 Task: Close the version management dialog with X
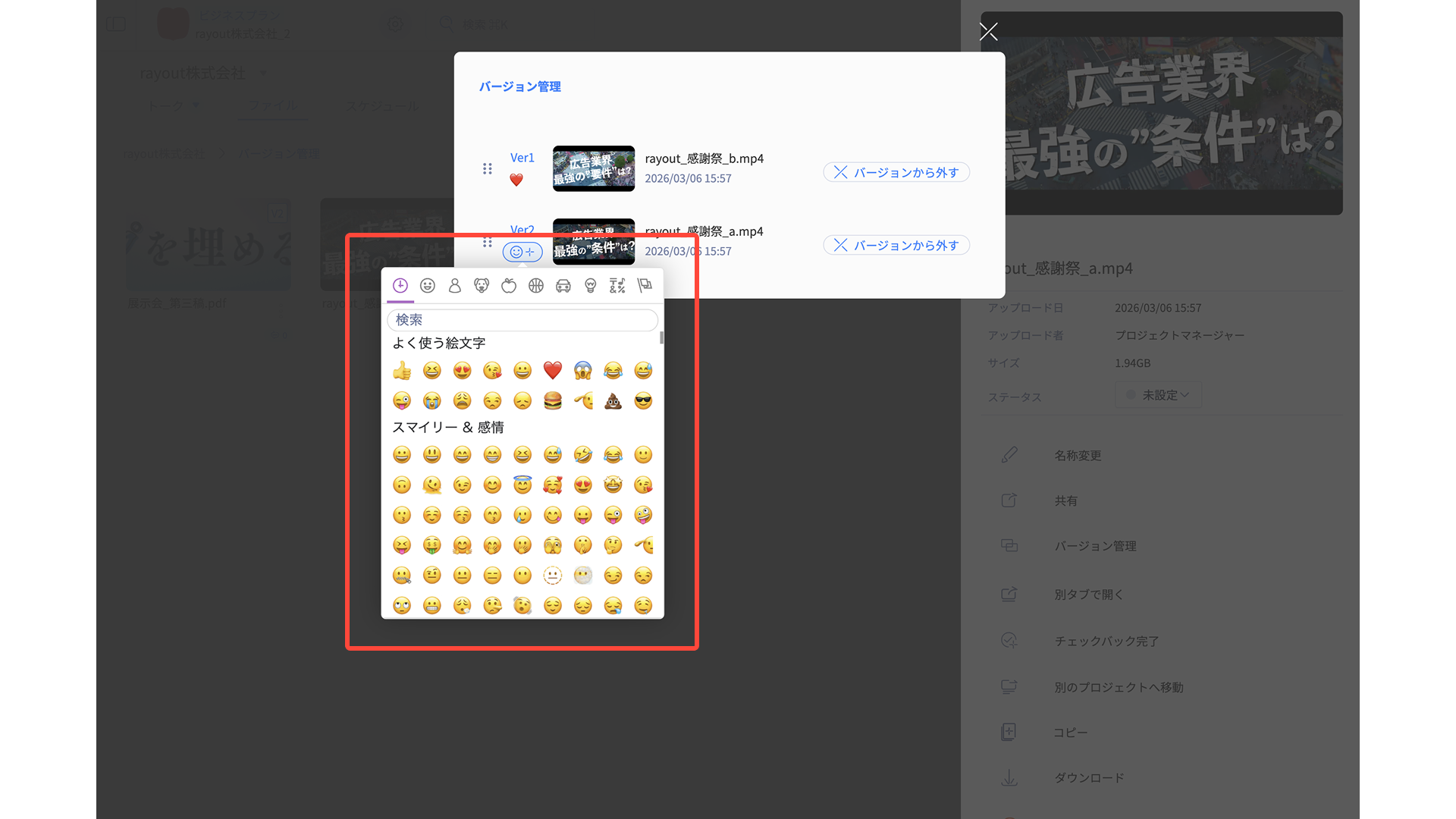(988, 31)
